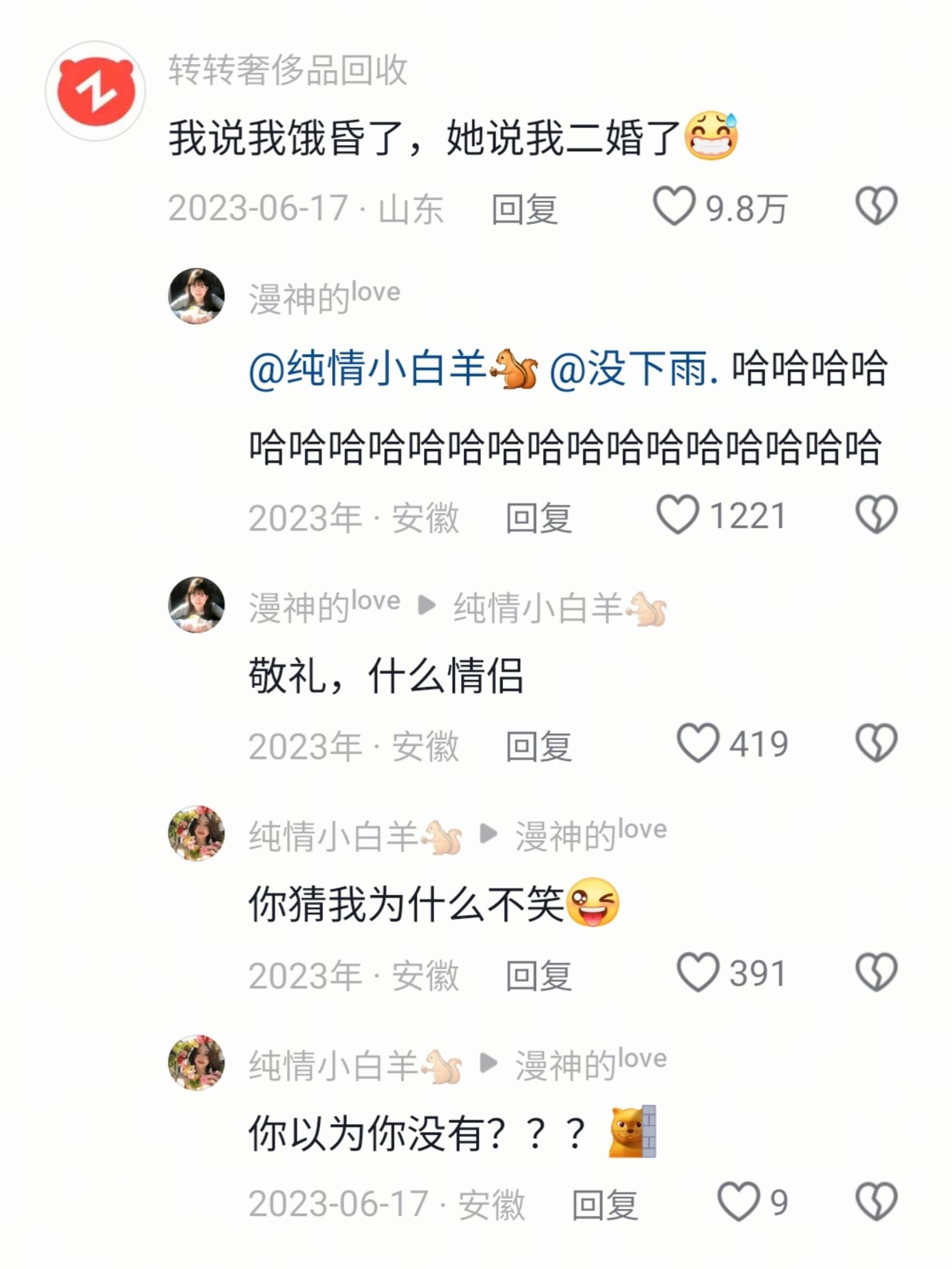The height and width of the screenshot is (1269, 952).
Task: Like the 哈哈哈 reply with 1221 likes
Action: coord(678,515)
